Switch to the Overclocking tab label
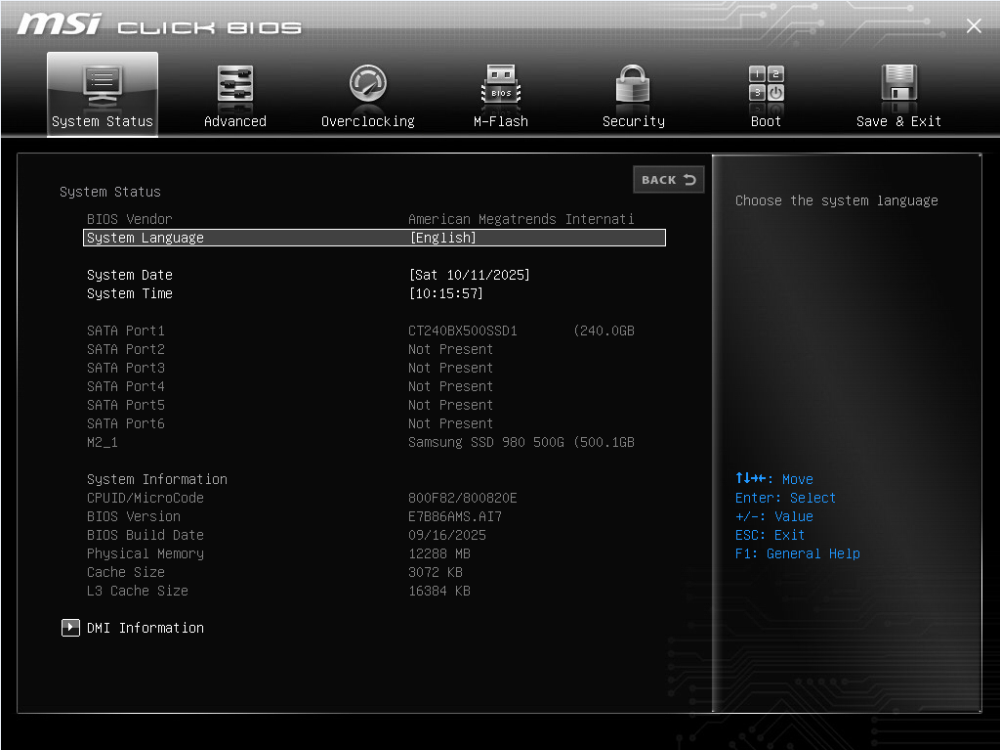 click(368, 121)
